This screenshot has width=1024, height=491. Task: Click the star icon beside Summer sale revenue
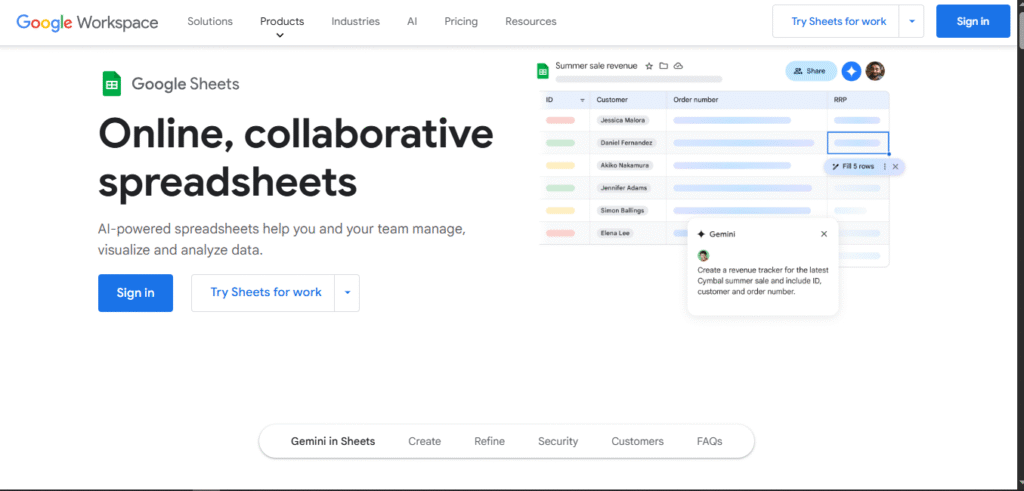(649, 66)
